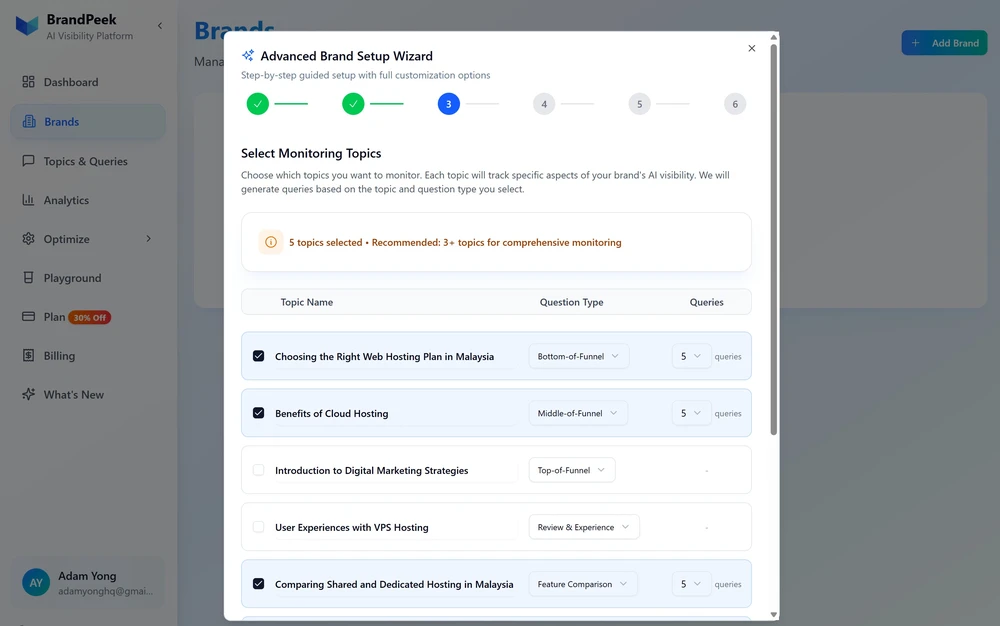1000x626 pixels.
Task: Open Topics & Queries from sidebar
Action: [x=88, y=161]
